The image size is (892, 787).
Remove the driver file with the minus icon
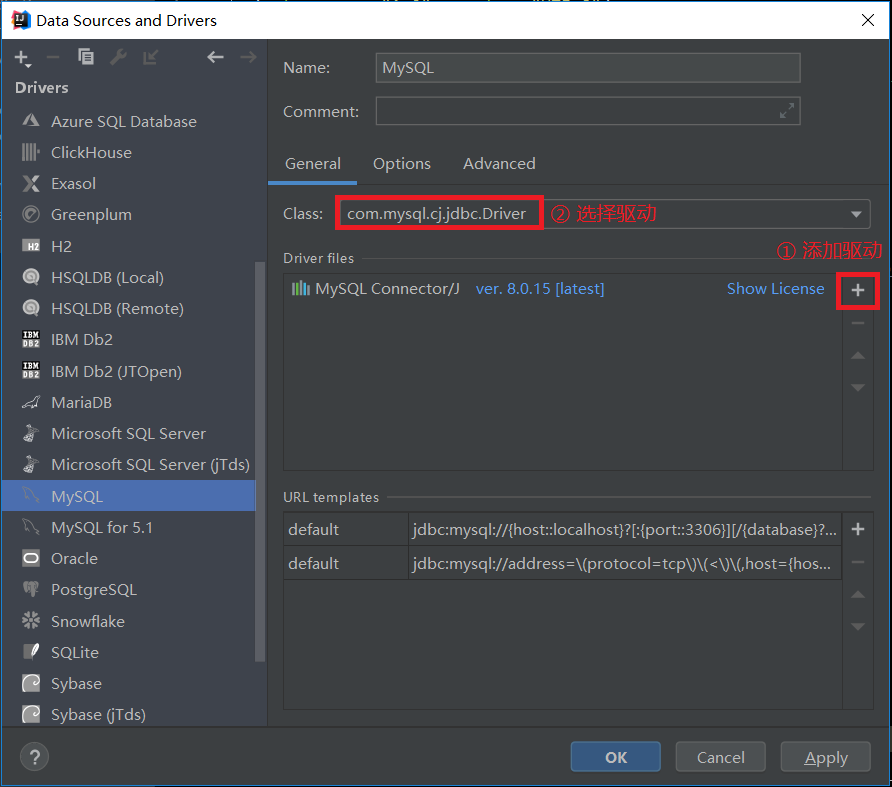[x=857, y=321]
